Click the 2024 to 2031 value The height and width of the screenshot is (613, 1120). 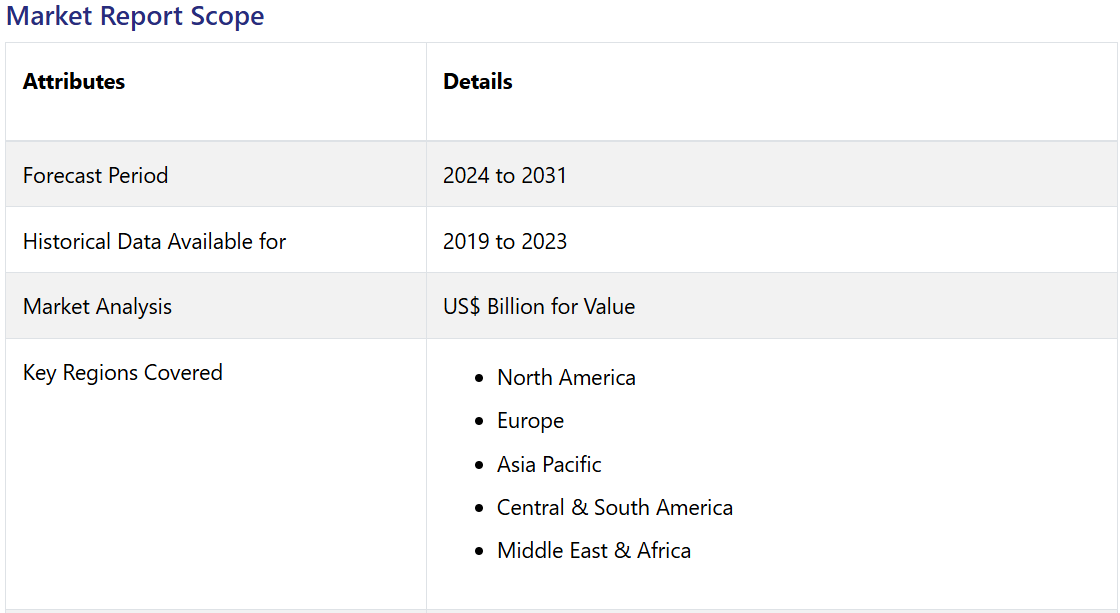(505, 176)
